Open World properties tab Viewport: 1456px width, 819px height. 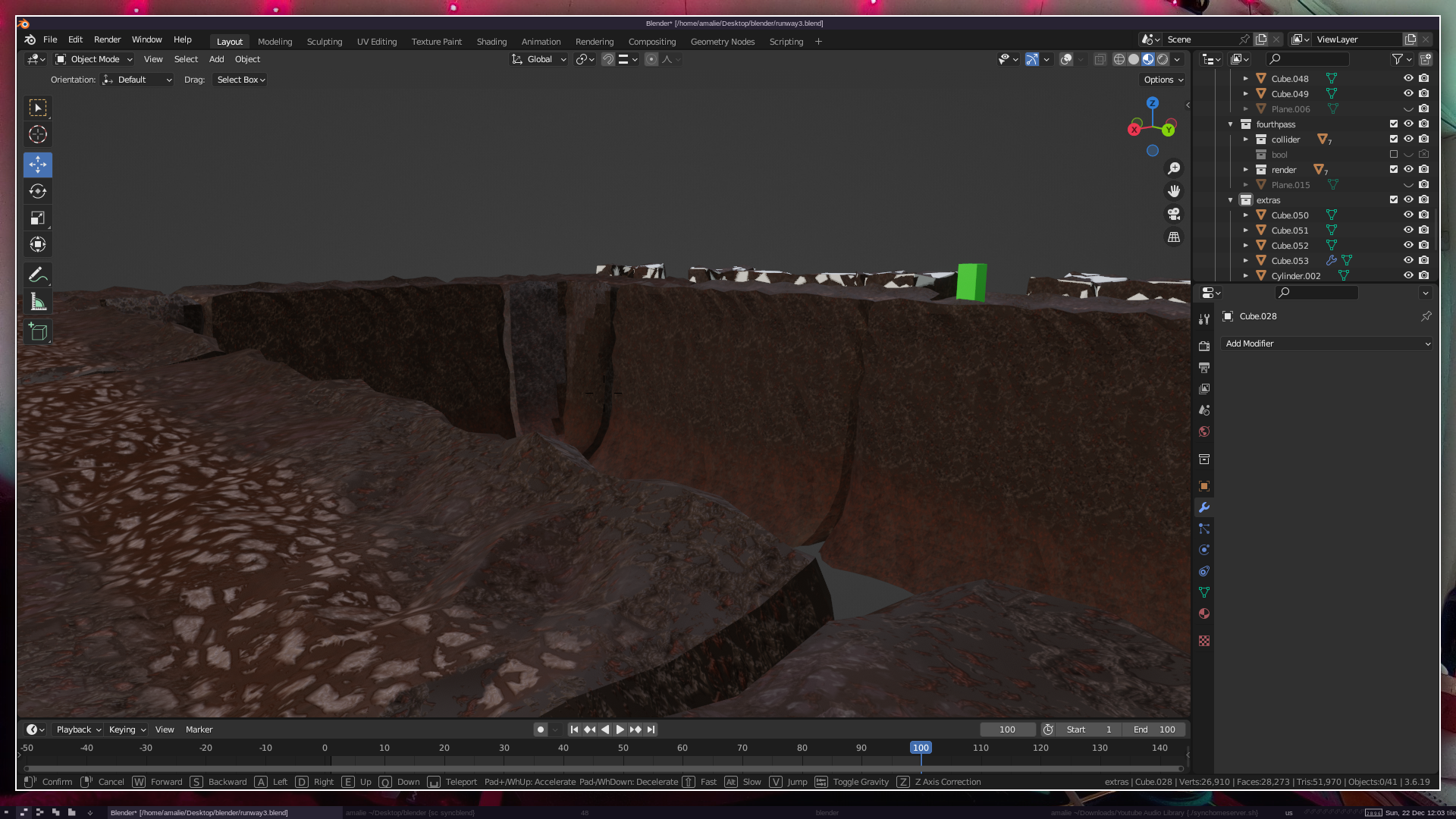[1204, 431]
